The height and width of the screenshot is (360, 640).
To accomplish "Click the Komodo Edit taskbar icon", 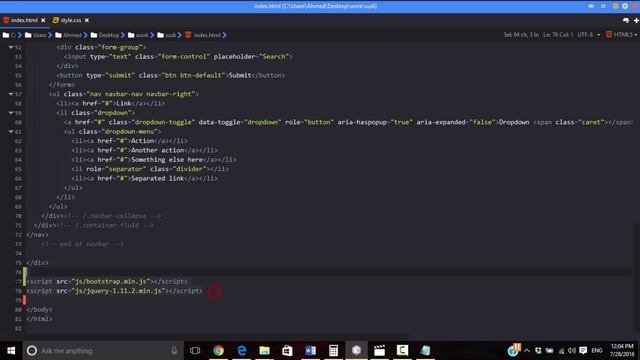I will click(x=356, y=351).
